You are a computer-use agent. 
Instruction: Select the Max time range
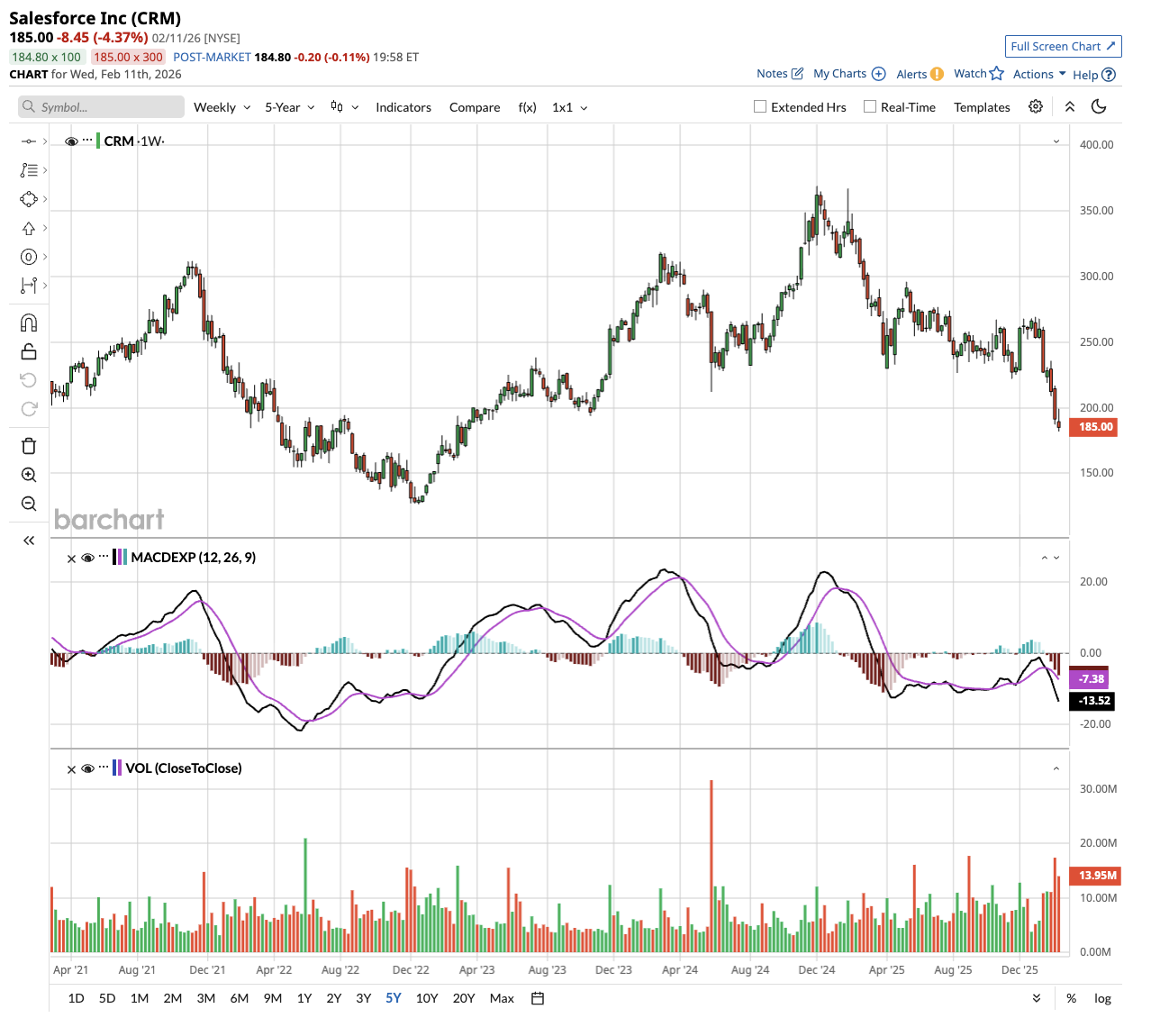(502, 998)
